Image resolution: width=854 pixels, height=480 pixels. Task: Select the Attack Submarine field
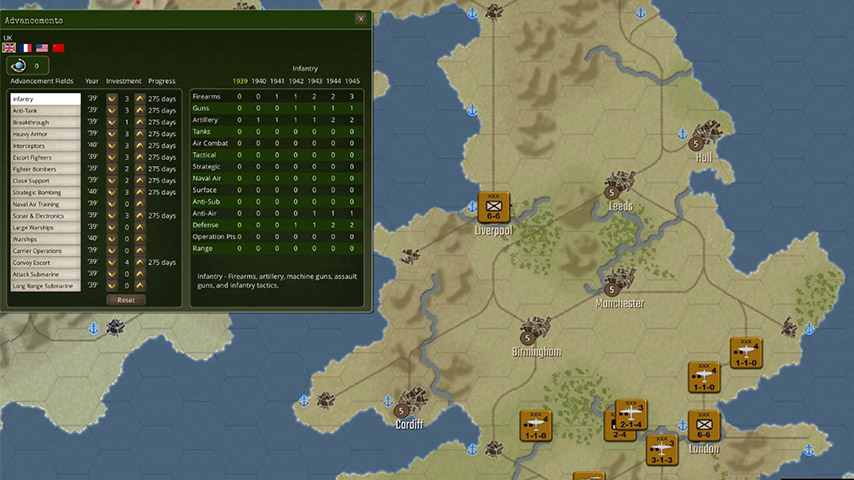45,275
